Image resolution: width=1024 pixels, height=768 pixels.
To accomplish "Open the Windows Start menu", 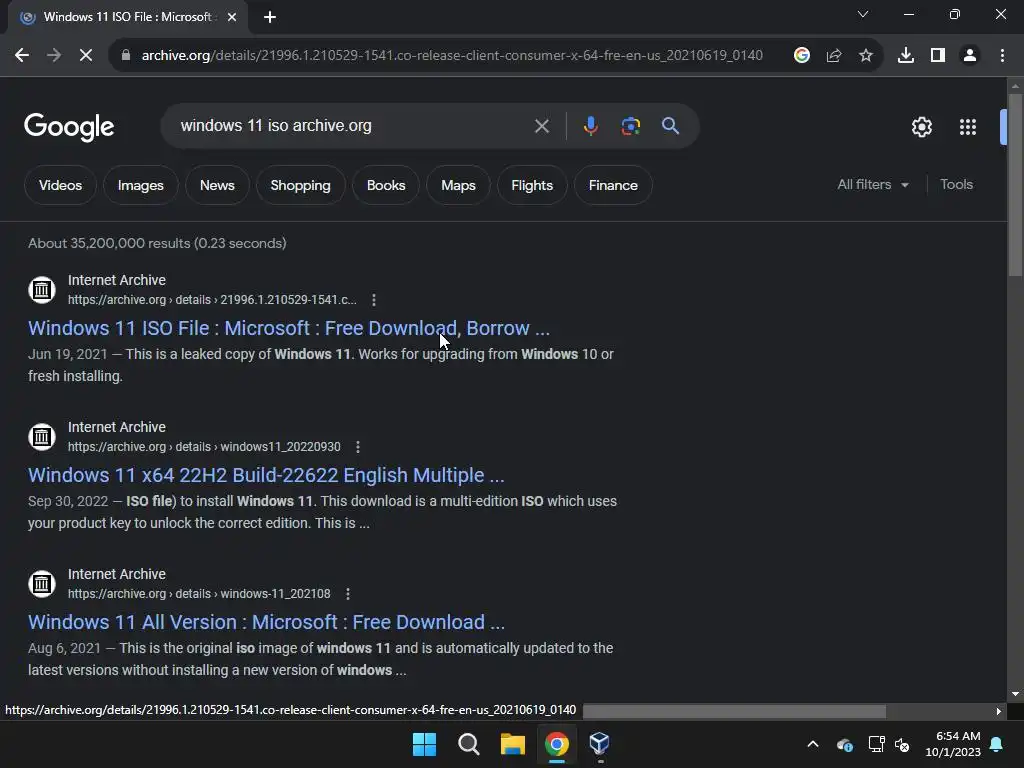I will click(424, 744).
